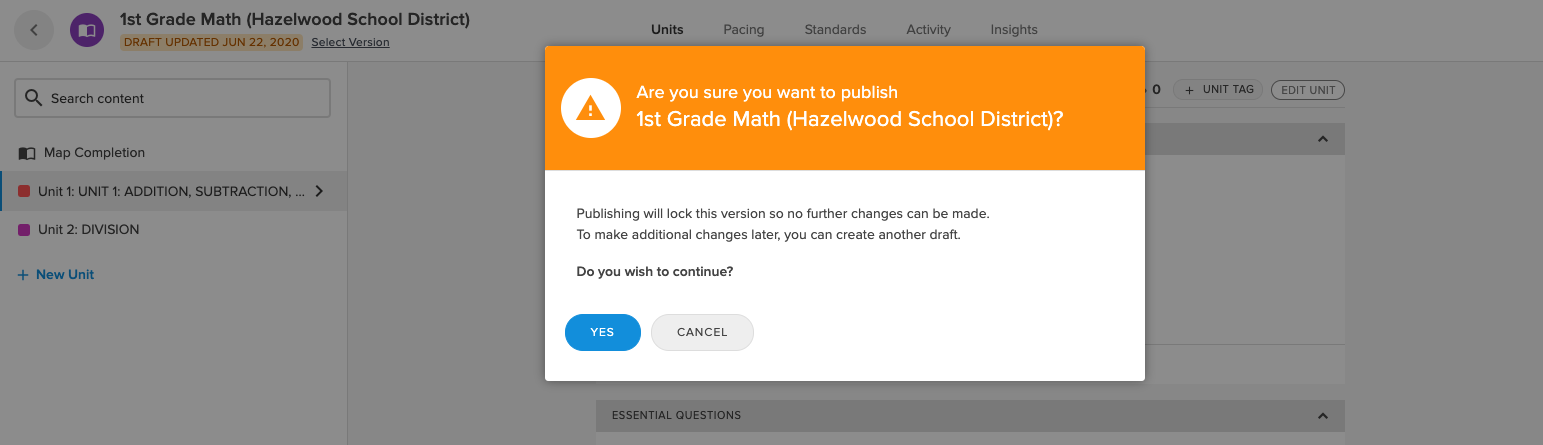Click the back arrow button
This screenshot has width=1543, height=445.
coord(34,30)
